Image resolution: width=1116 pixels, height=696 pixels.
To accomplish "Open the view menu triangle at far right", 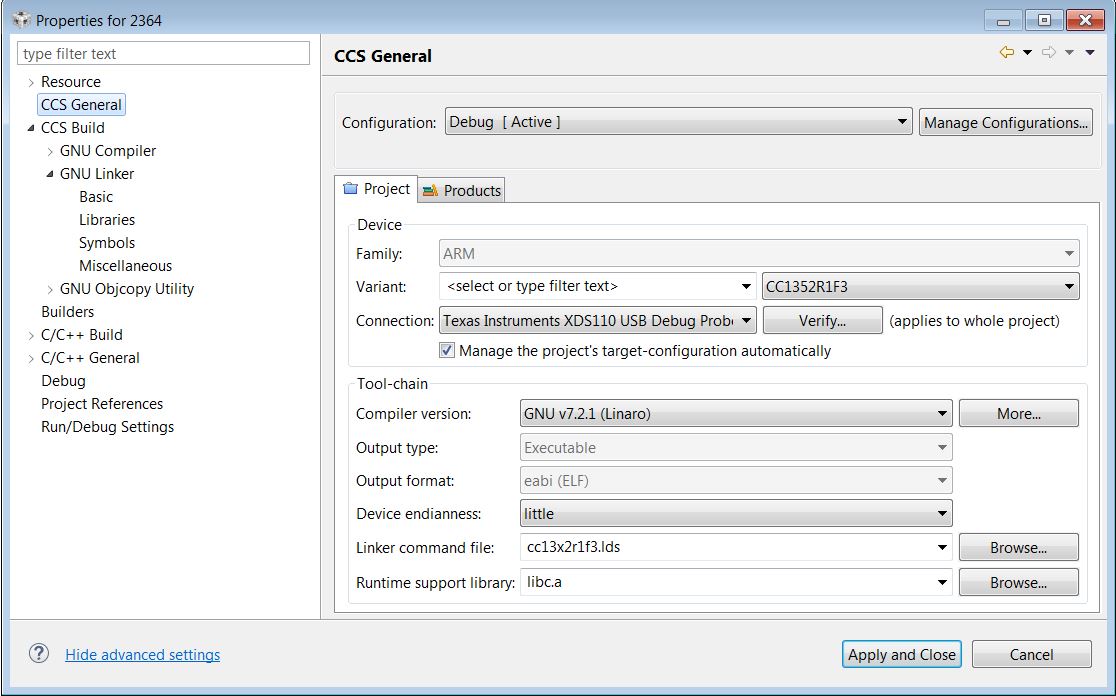I will [1090, 53].
